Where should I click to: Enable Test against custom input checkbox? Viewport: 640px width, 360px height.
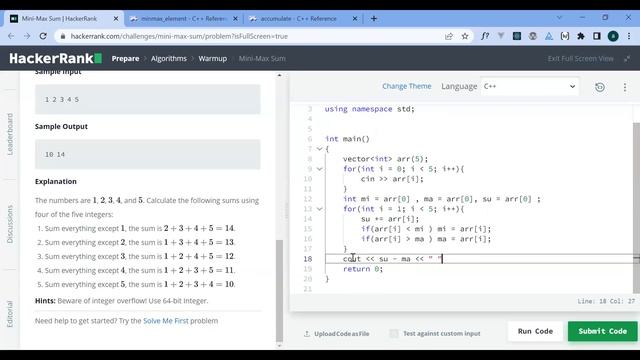tap(393, 333)
